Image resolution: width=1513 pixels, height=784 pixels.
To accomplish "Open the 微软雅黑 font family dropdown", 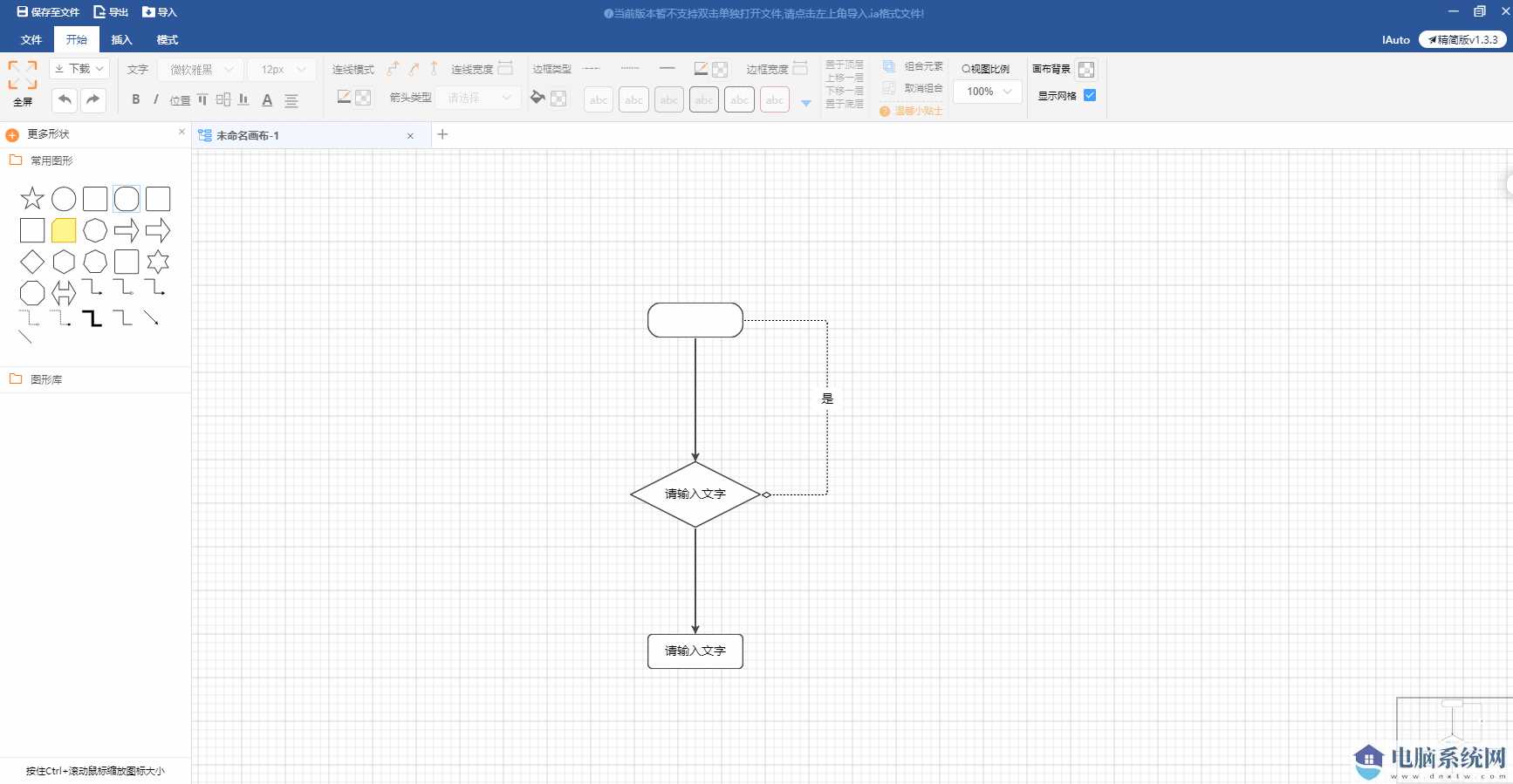I will point(202,69).
